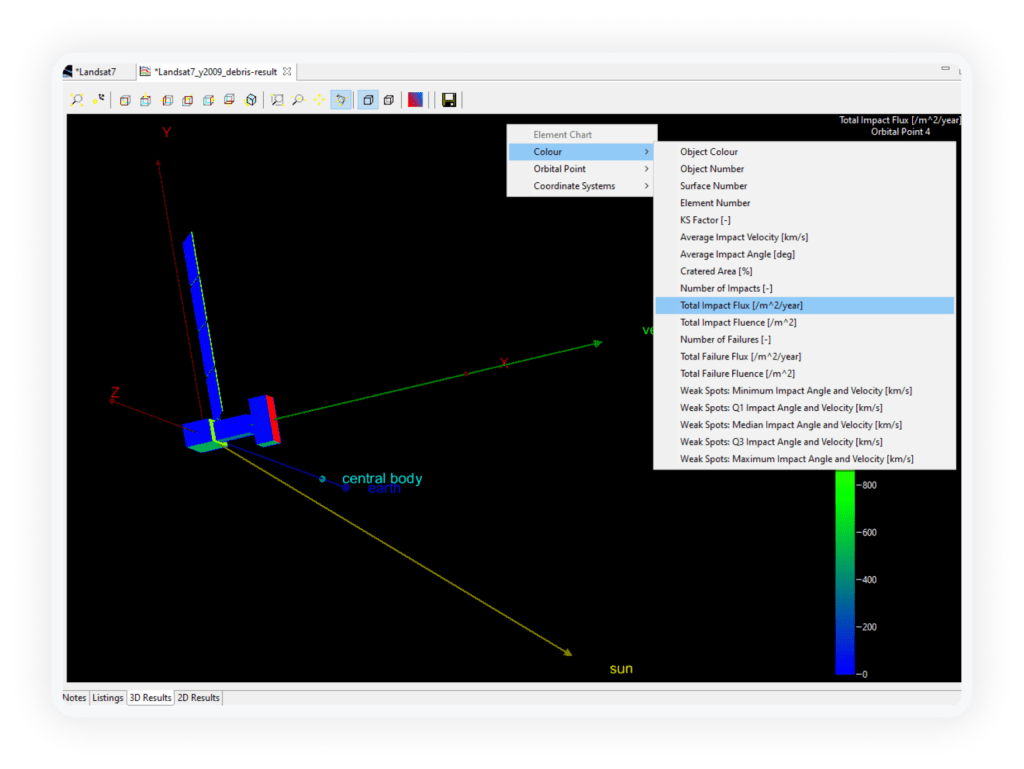
Task: Toggle the highlighted perspective cube button
Action: (x=368, y=100)
